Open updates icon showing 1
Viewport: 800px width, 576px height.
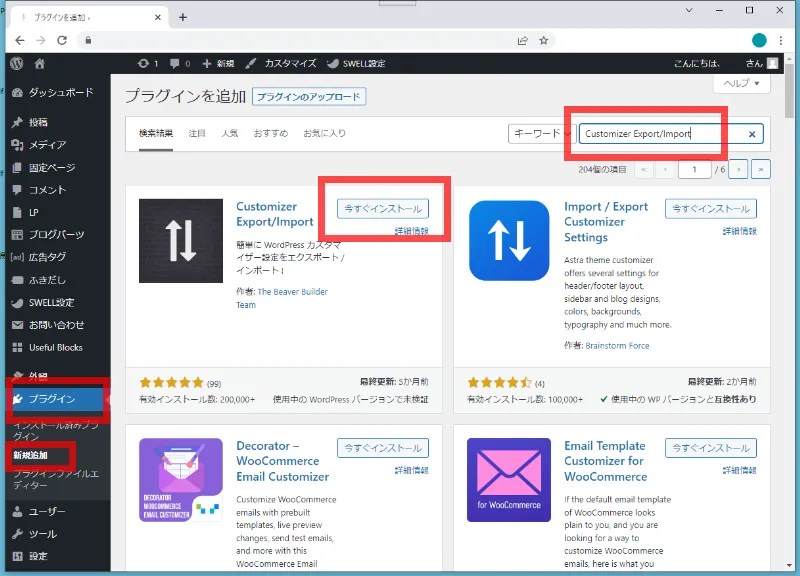coord(148,63)
